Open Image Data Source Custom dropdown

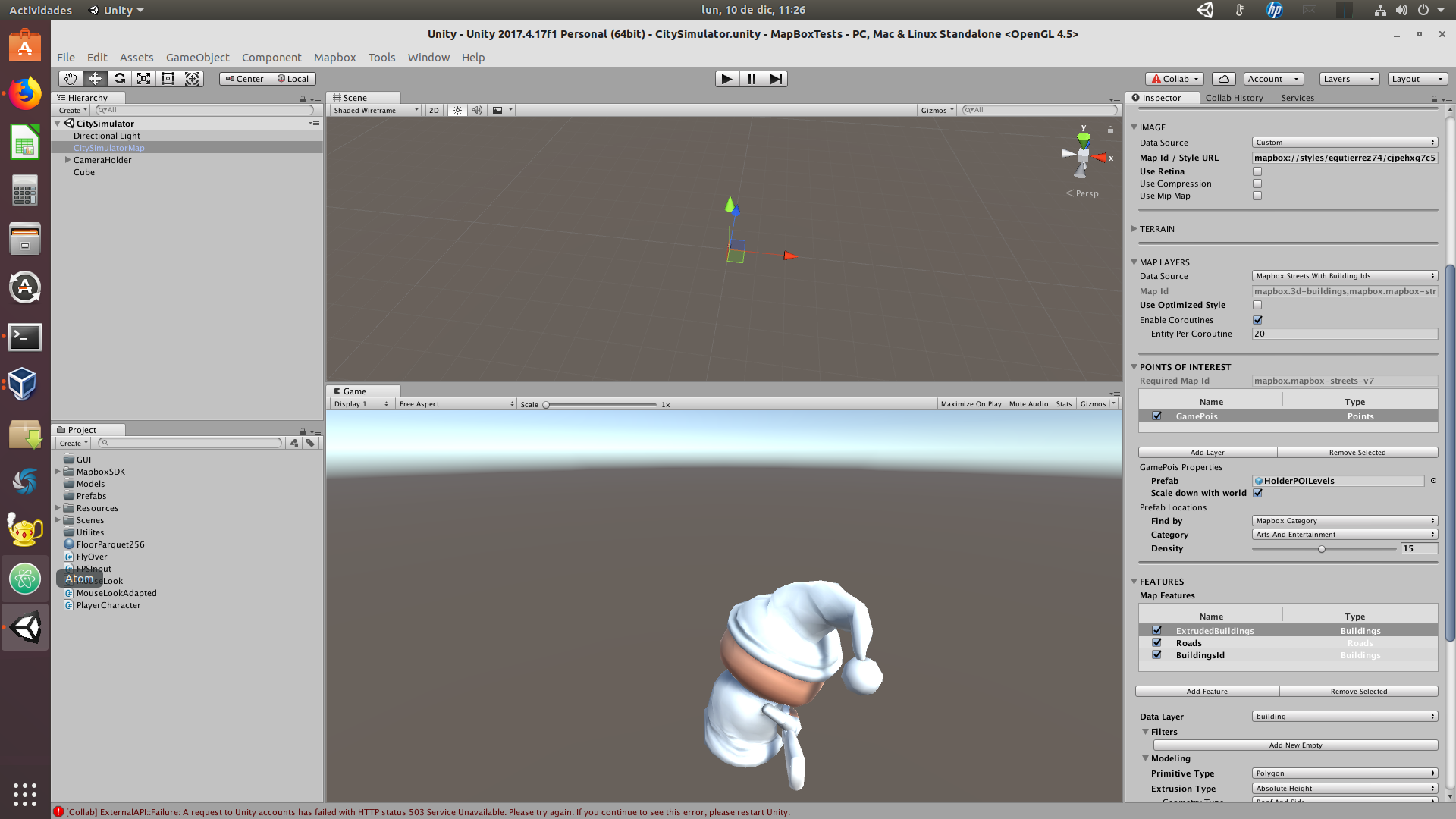(x=1345, y=143)
